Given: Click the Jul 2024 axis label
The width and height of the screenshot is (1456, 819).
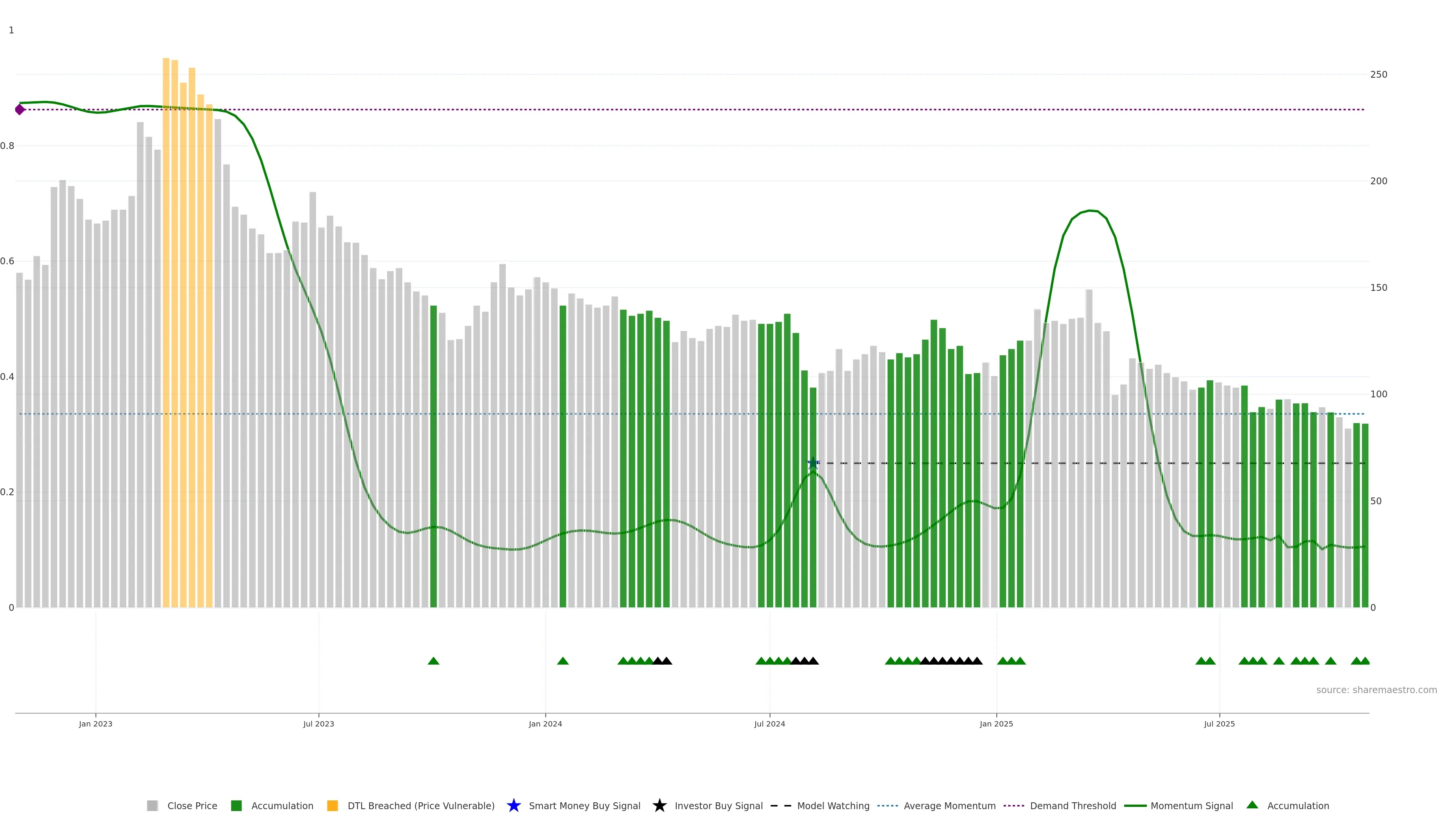Looking at the screenshot, I should pos(769,723).
